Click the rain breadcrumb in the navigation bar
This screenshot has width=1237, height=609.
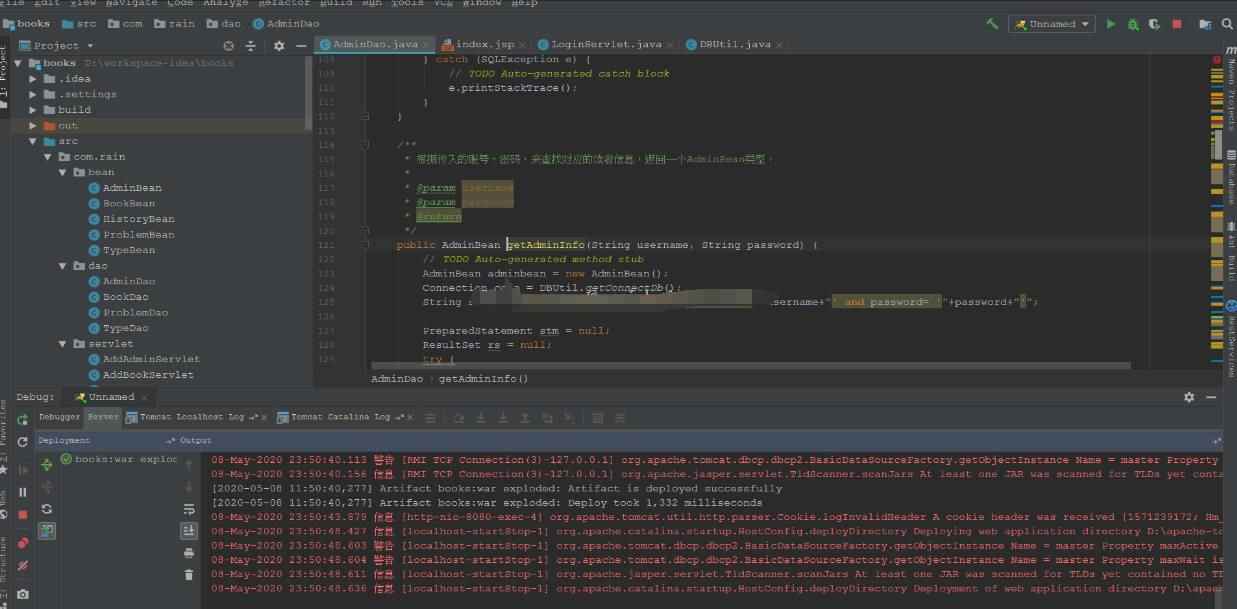click(x=175, y=23)
